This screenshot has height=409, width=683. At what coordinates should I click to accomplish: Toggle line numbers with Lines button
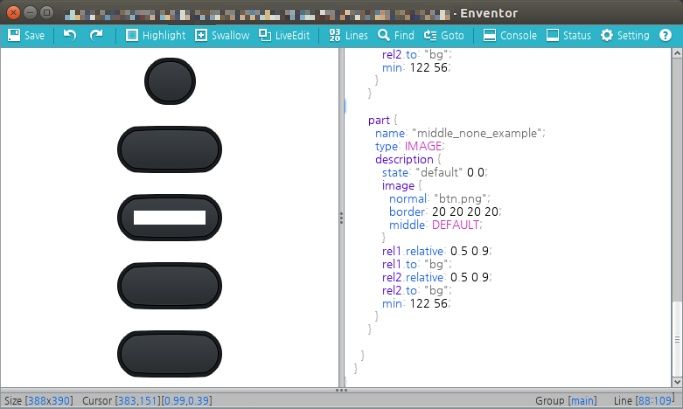[348, 35]
